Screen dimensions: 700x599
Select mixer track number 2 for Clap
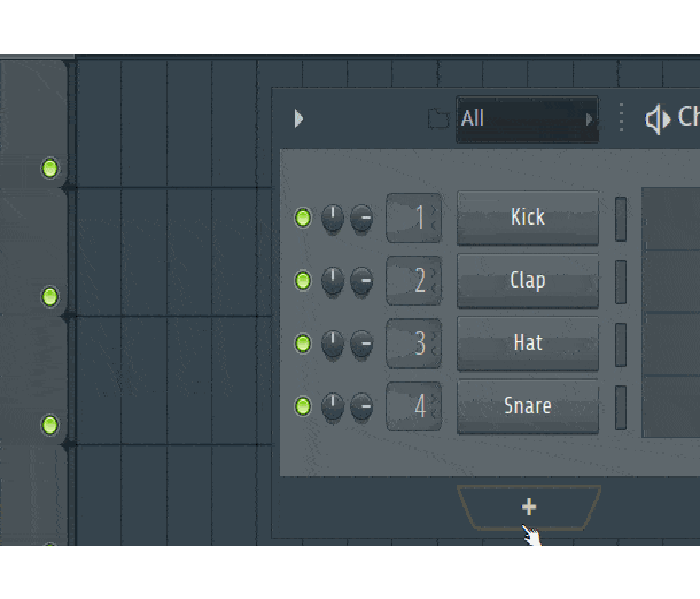(414, 281)
